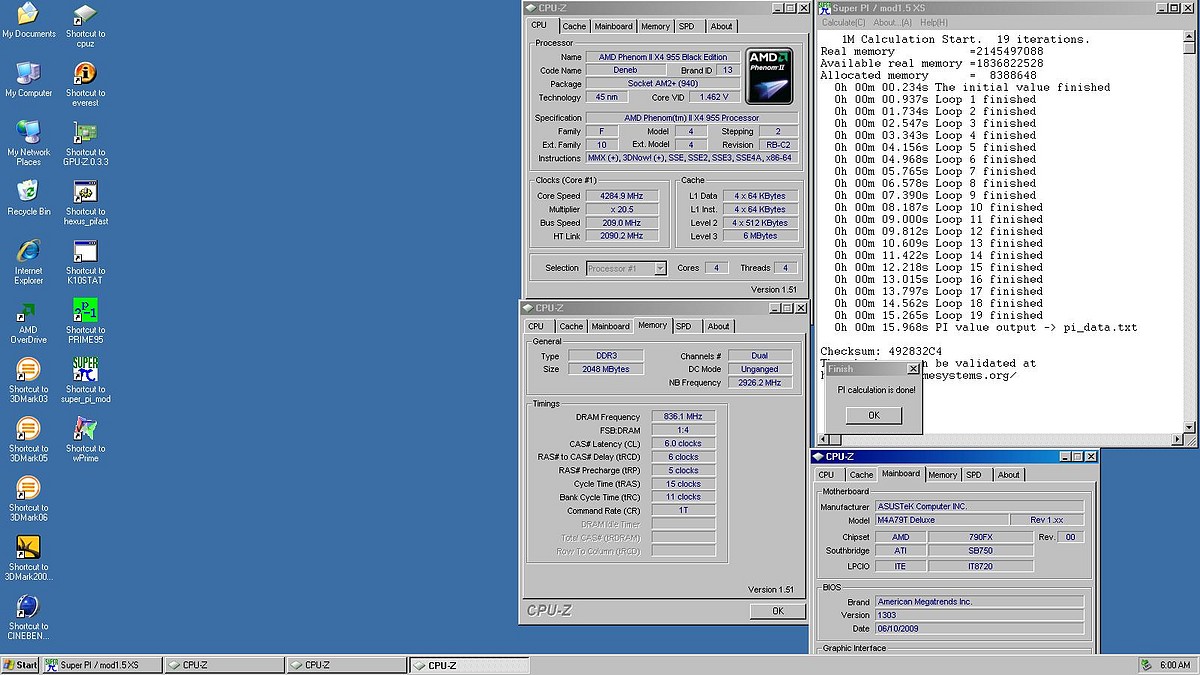
Task: Open Shortcut to hexus_pifast icon
Action: pos(86,203)
